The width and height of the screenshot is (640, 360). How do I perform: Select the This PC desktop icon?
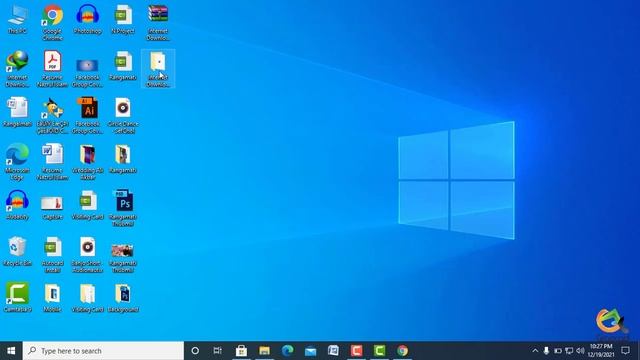point(17,20)
